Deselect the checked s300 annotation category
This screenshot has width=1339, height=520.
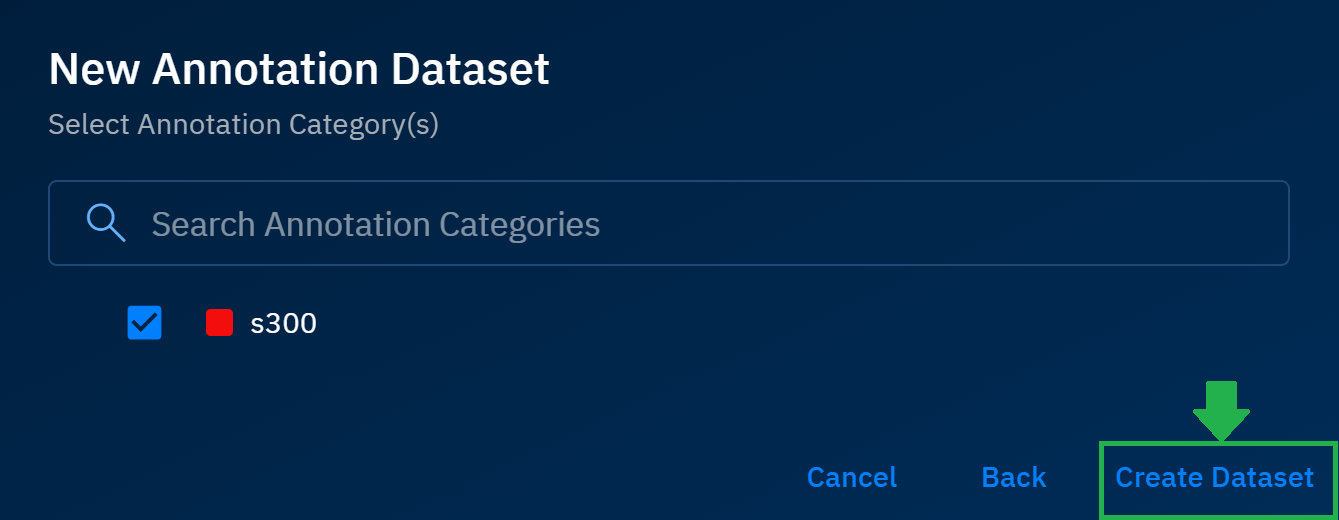point(145,323)
